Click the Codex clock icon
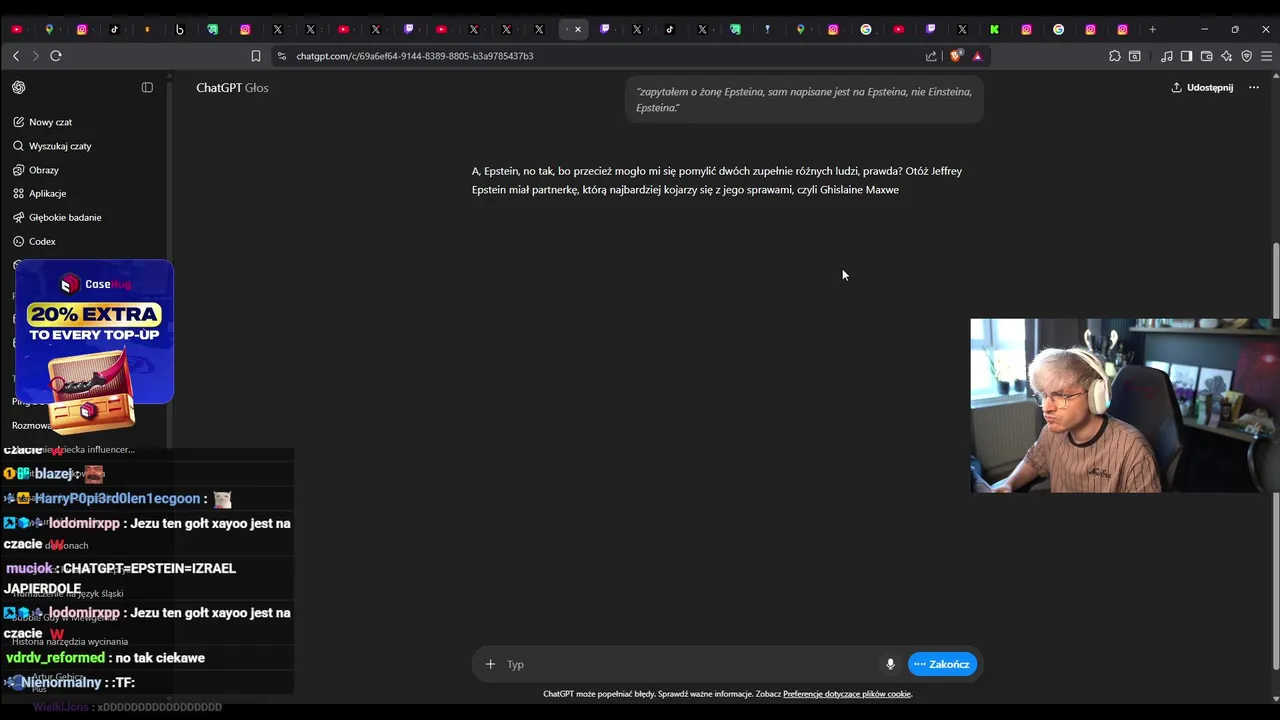Image resolution: width=1280 pixels, height=720 pixels. coord(19,241)
